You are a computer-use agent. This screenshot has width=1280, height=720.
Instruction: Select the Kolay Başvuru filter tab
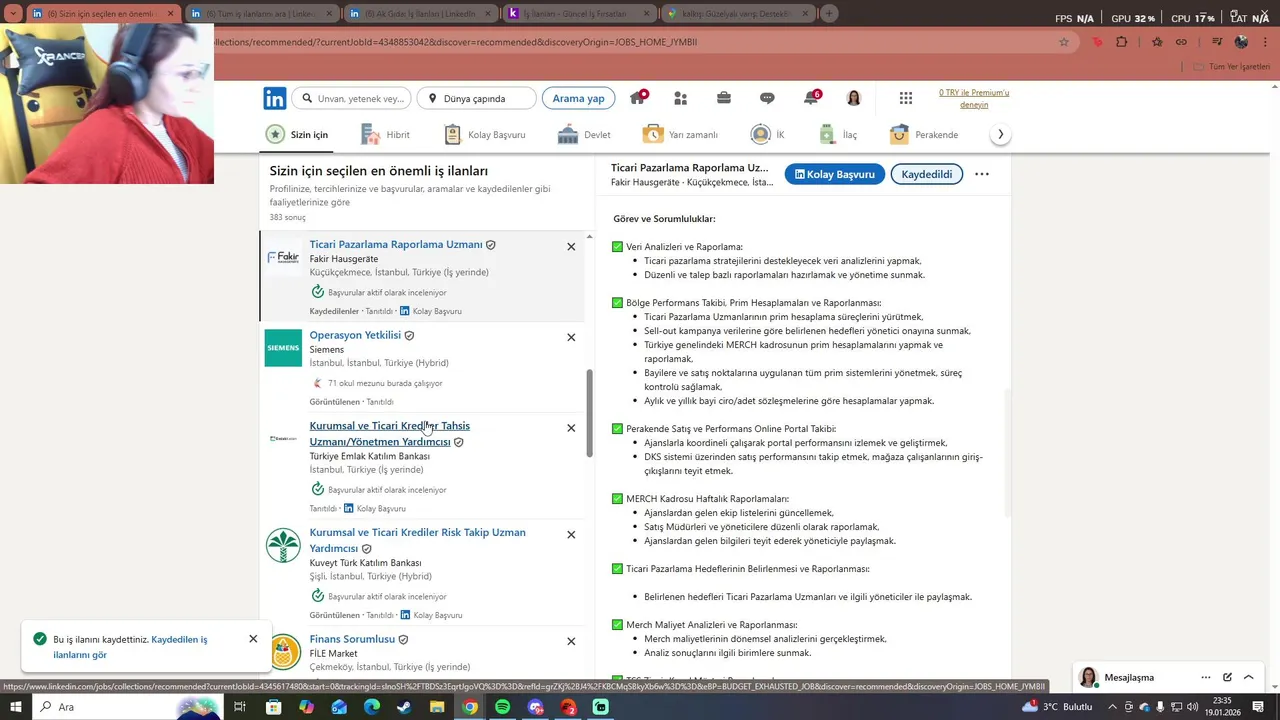click(484, 134)
